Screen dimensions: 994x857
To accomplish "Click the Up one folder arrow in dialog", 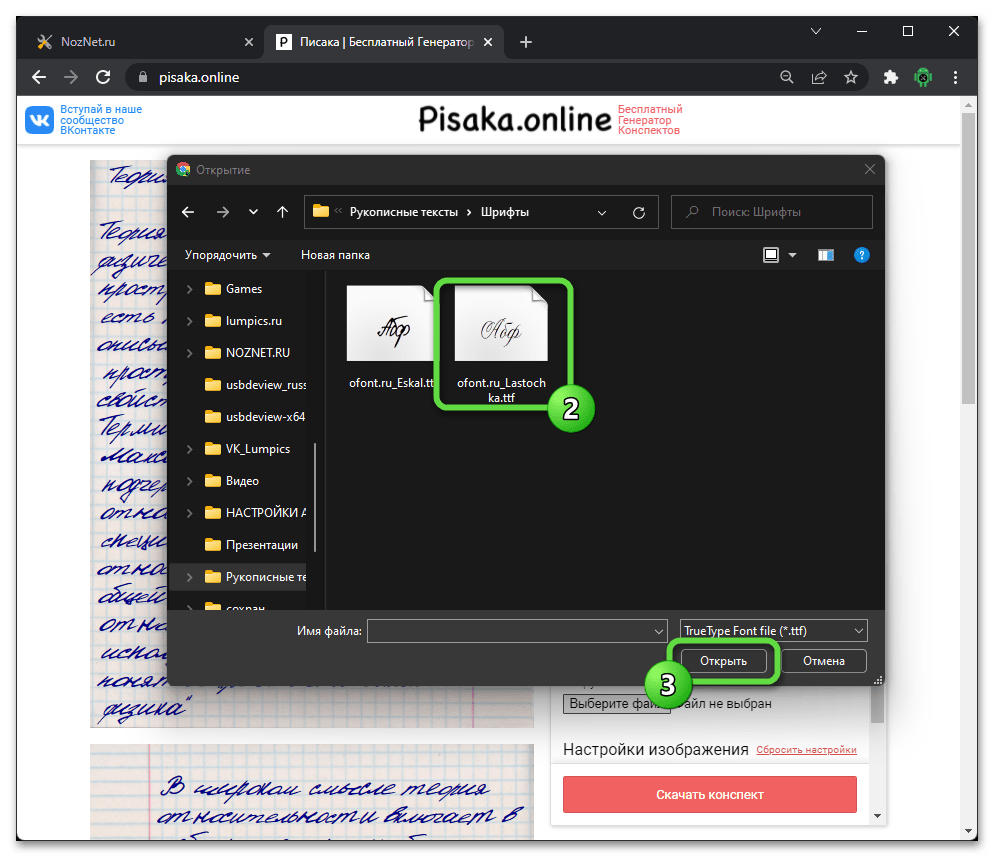I will point(282,212).
